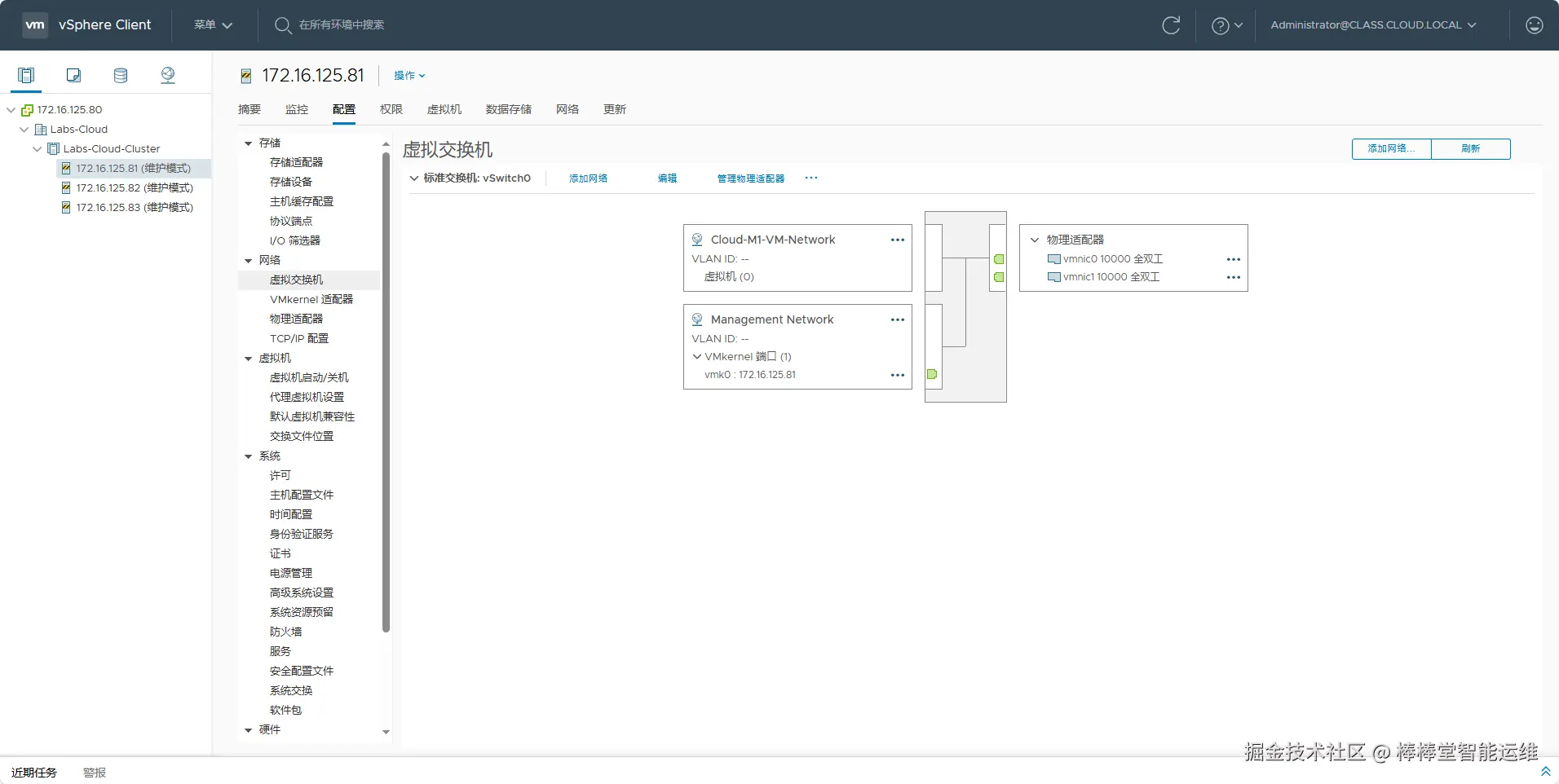Click the search magnifier icon
1559x784 pixels.
282,25
